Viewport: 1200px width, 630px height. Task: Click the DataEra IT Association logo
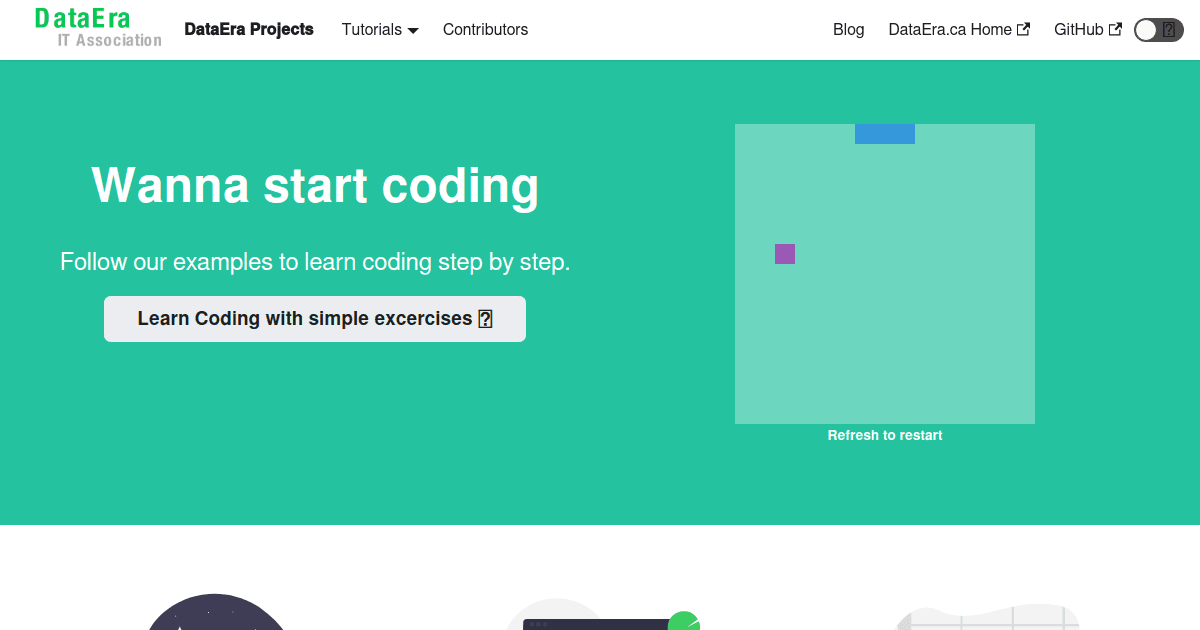[97, 27]
